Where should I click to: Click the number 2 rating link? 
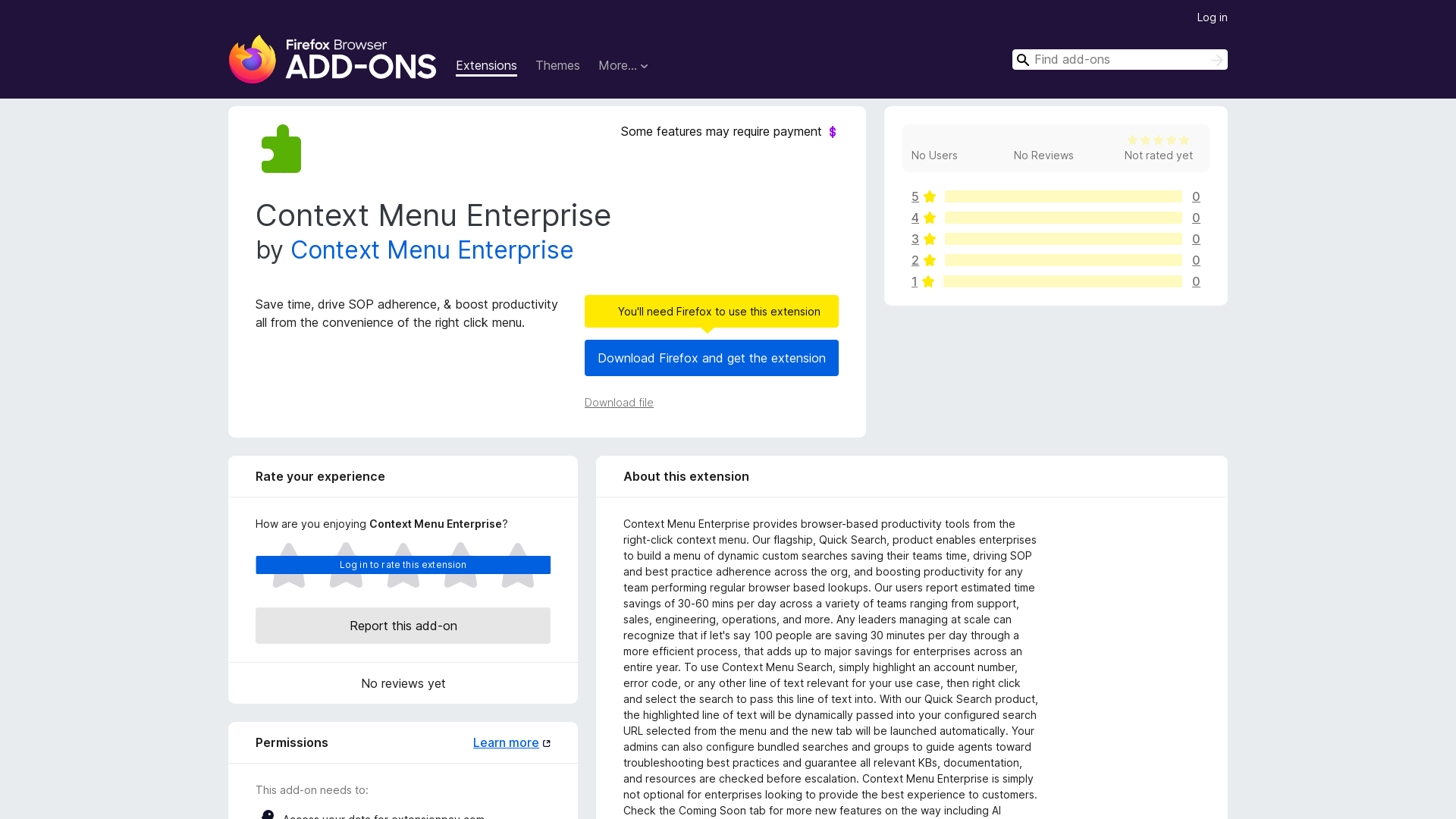[x=915, y=260]
